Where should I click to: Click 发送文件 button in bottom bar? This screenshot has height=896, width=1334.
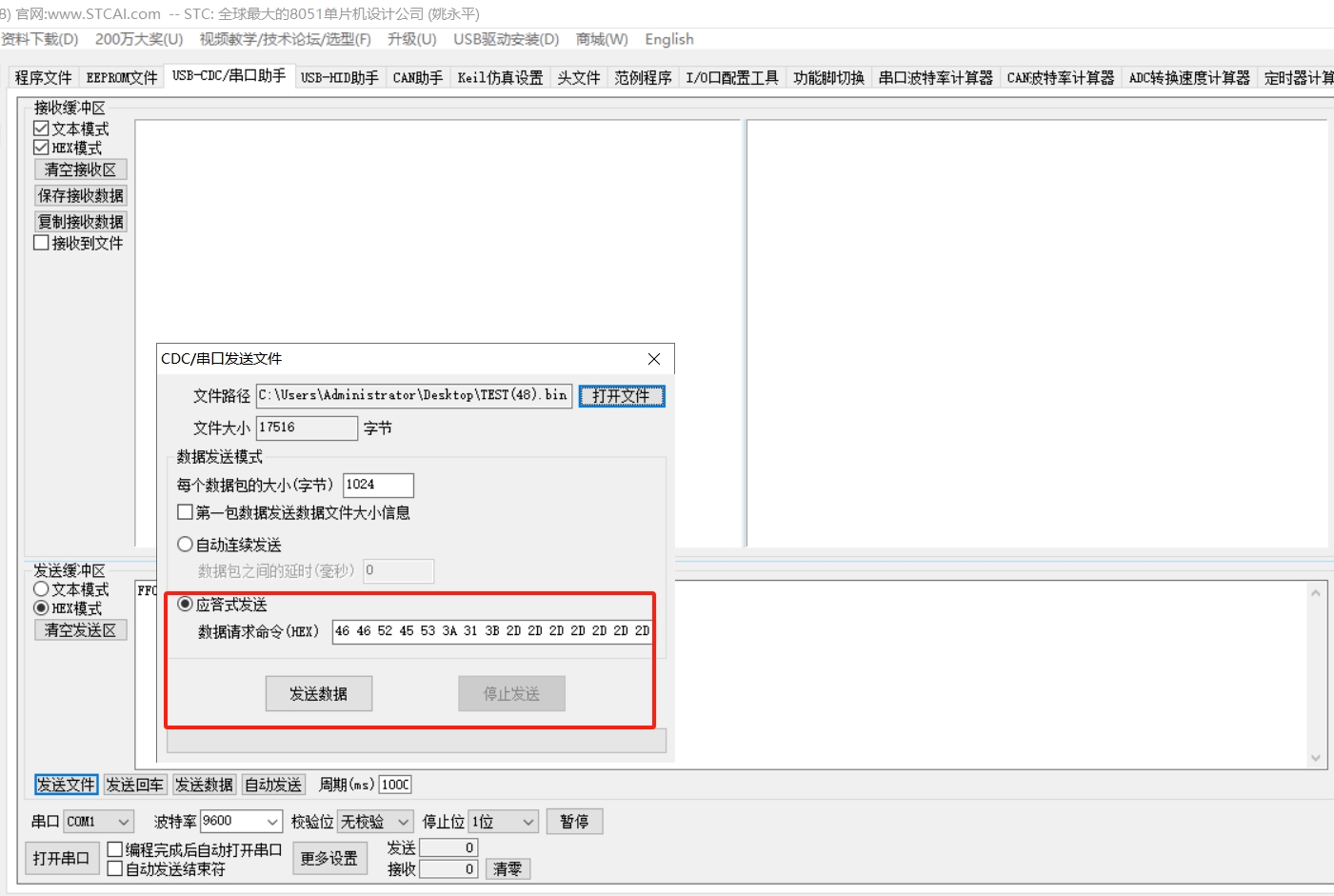pos(66,785)
